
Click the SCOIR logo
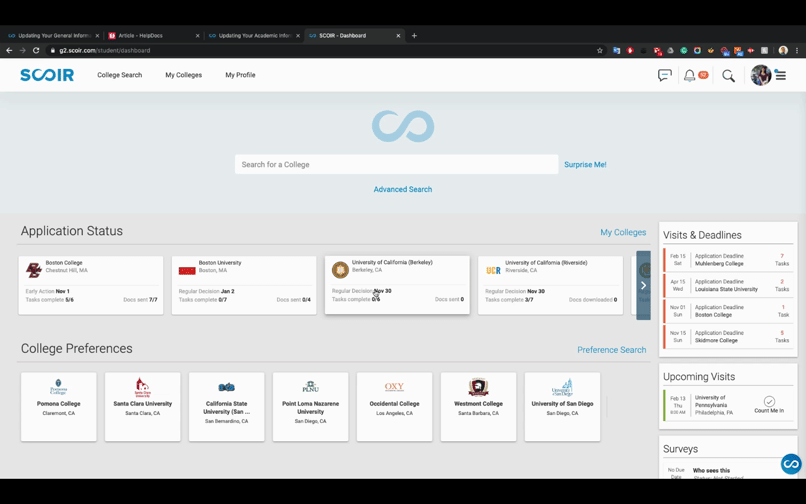coord(47,75)
